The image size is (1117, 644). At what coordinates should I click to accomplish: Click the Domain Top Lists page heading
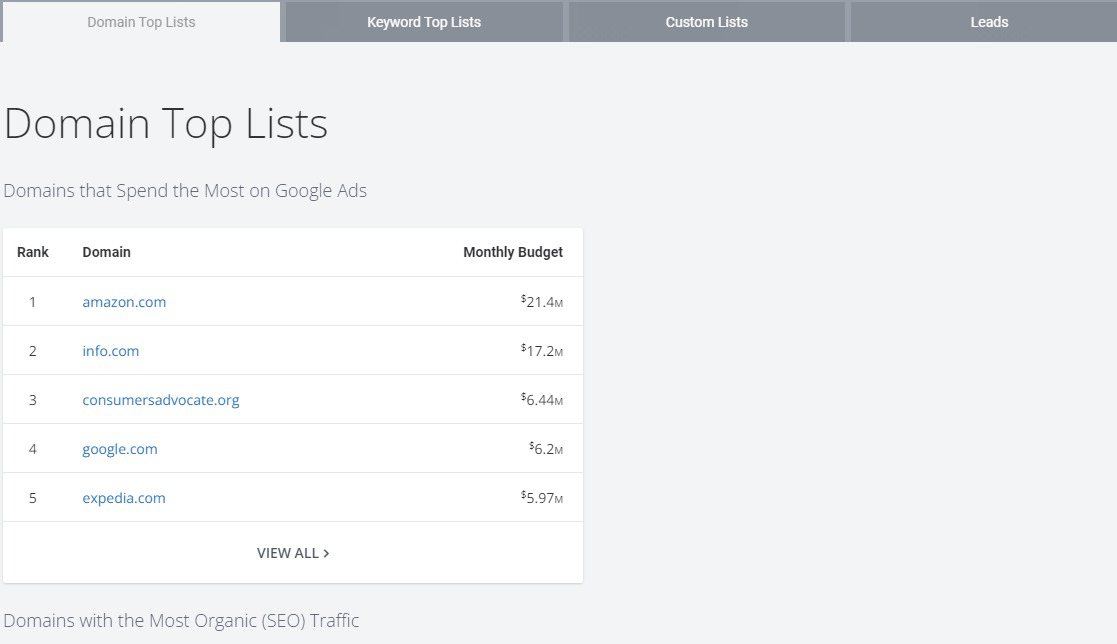click(166, 124)
